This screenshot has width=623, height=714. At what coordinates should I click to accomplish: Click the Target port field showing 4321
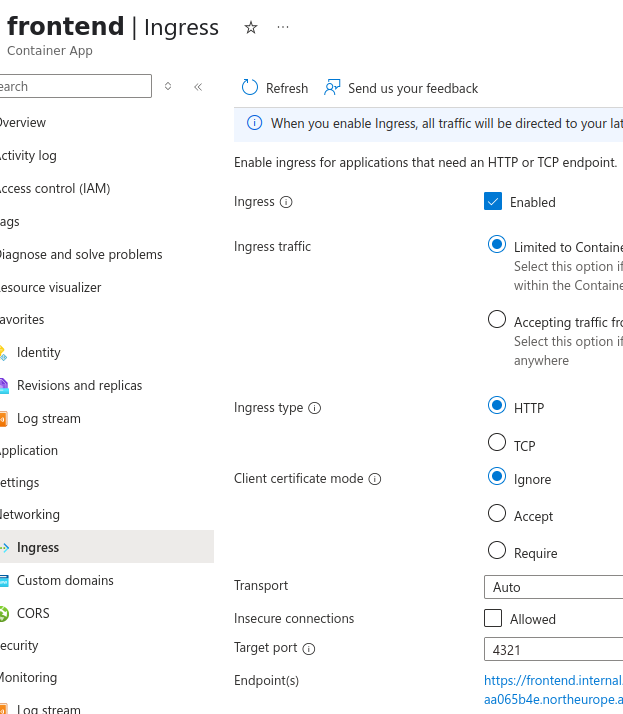pos(553,649)
